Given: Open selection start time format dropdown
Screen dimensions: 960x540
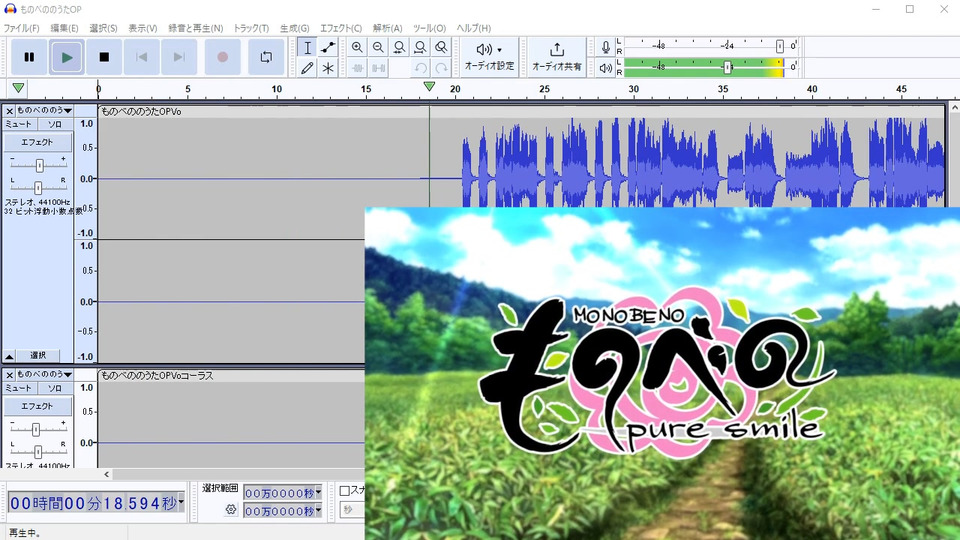Looking at the screenshot, I should point(318,492).
